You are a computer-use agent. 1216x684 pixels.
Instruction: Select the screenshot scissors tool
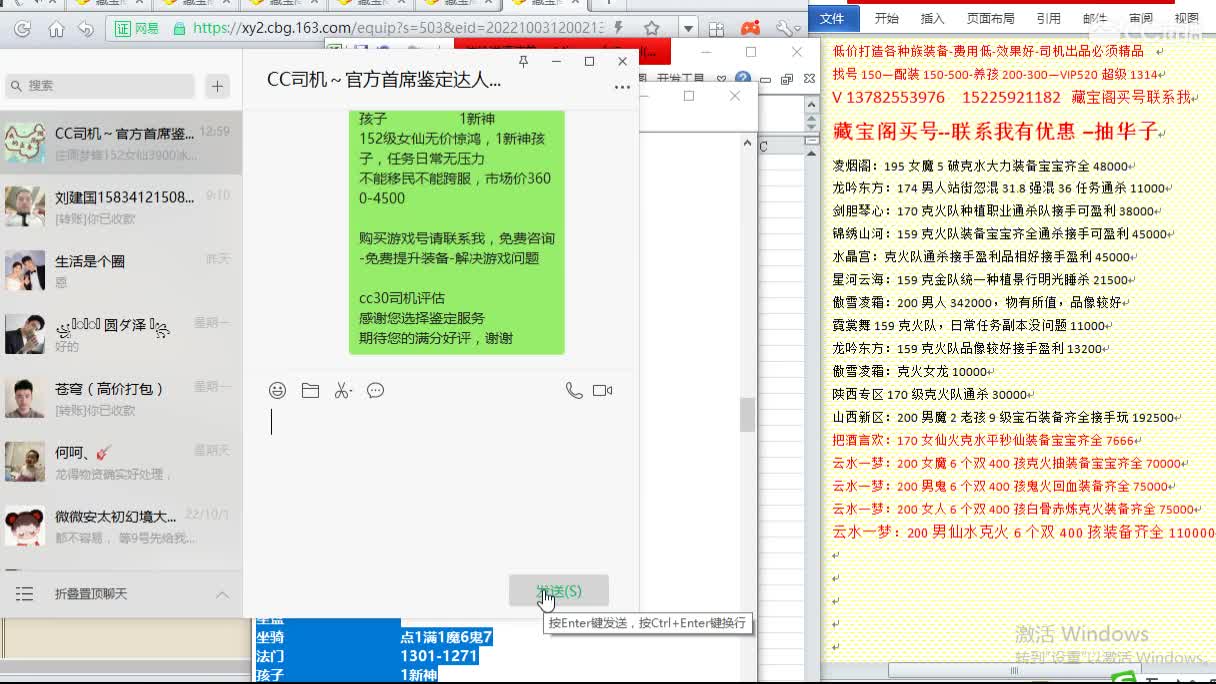pos(343,391)
